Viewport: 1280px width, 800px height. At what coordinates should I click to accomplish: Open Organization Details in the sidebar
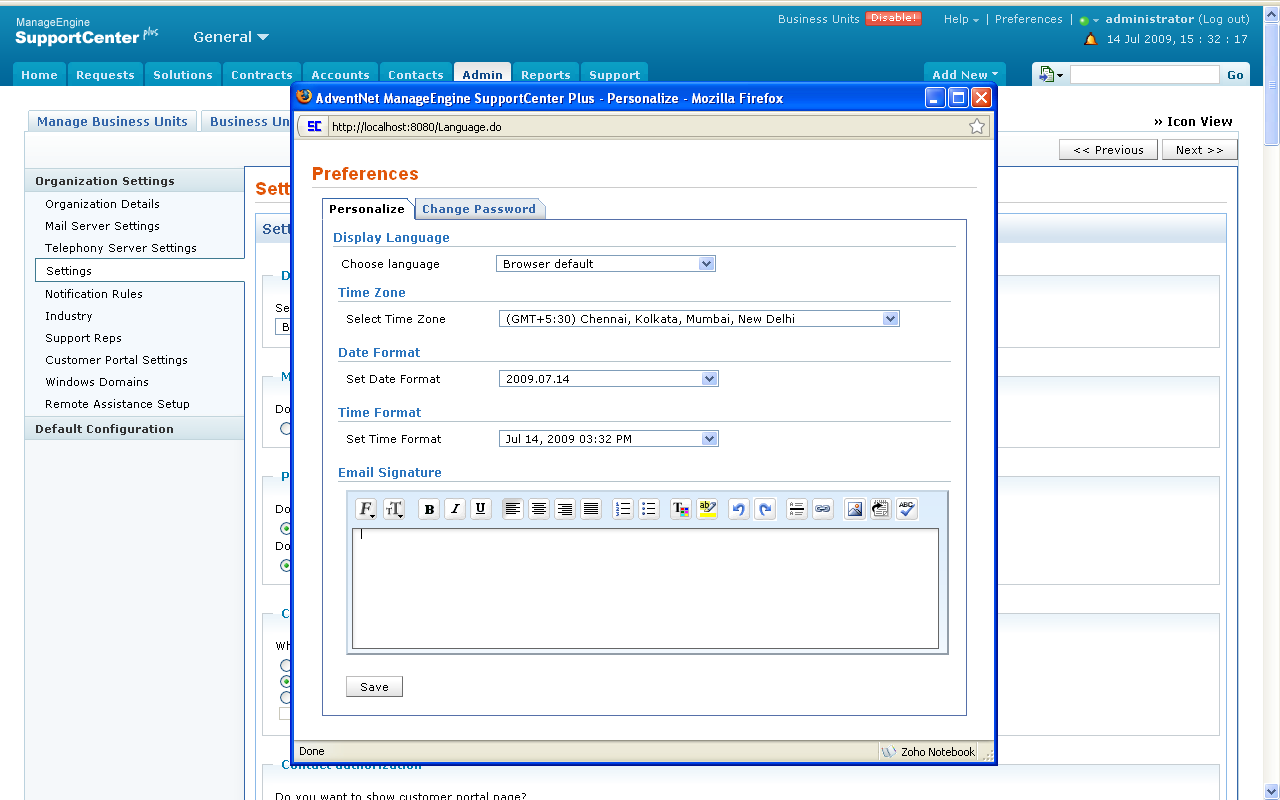pyautogui.click(x=102, y=204)
